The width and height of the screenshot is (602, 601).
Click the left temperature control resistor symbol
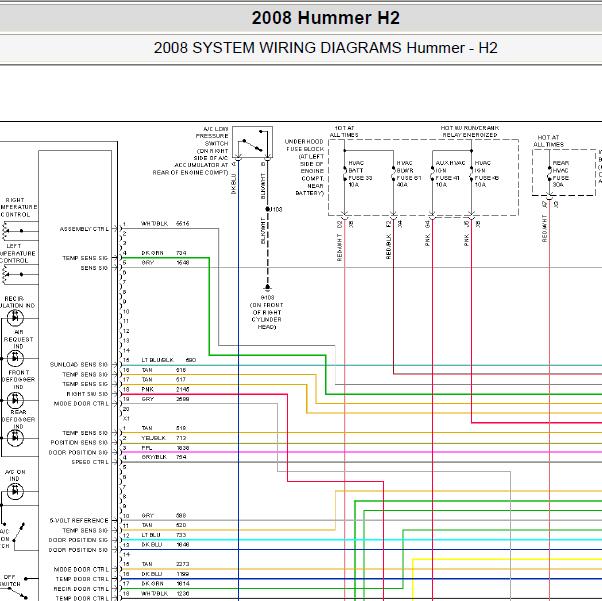pyautogui.click(x=5, y=275)
